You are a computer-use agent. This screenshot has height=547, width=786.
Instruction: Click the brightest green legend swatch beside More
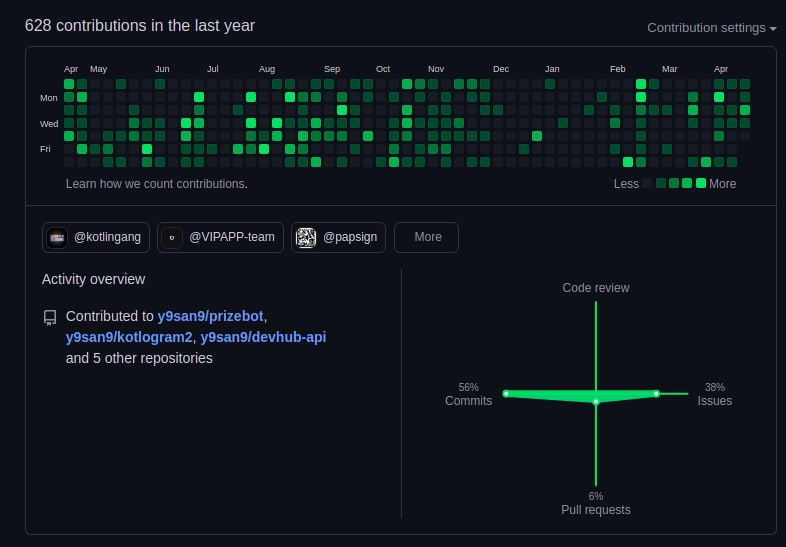pos(701,183)
